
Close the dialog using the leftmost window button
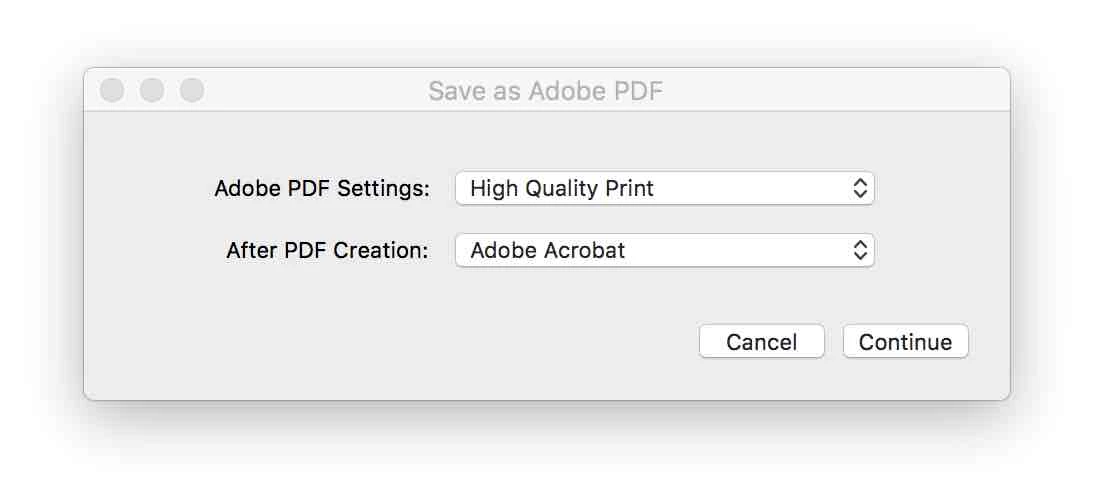tap(113, 91)
